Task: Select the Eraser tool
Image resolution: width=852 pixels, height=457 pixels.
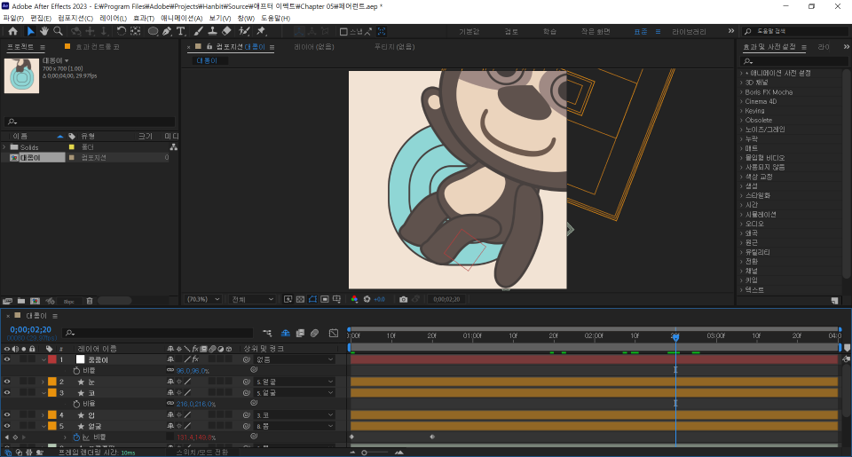Action: [227, 32]
